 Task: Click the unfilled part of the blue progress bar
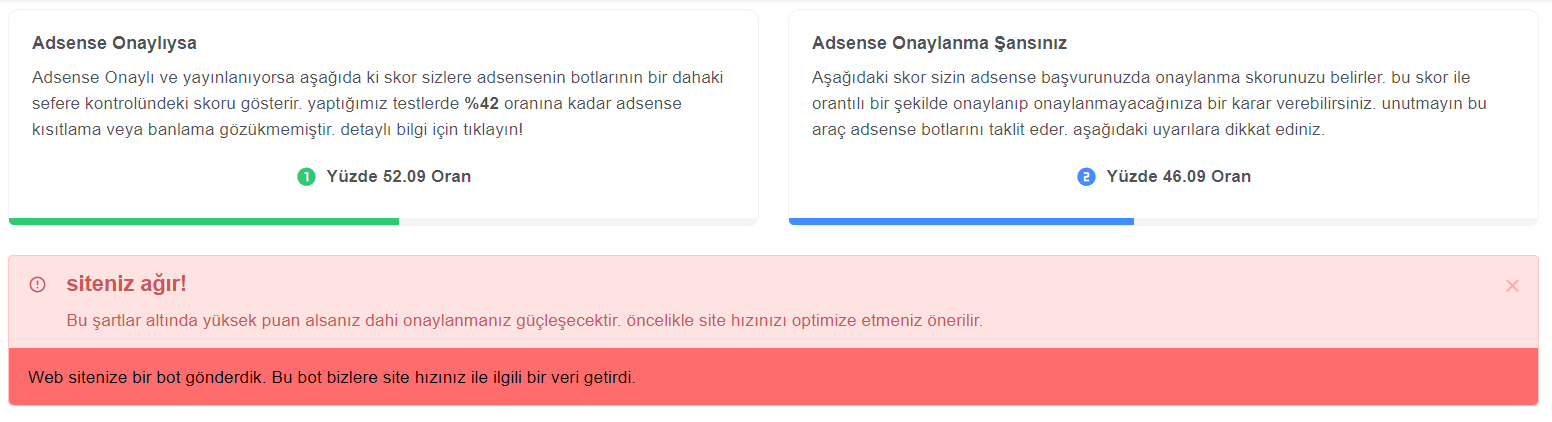pos(1336,221)
